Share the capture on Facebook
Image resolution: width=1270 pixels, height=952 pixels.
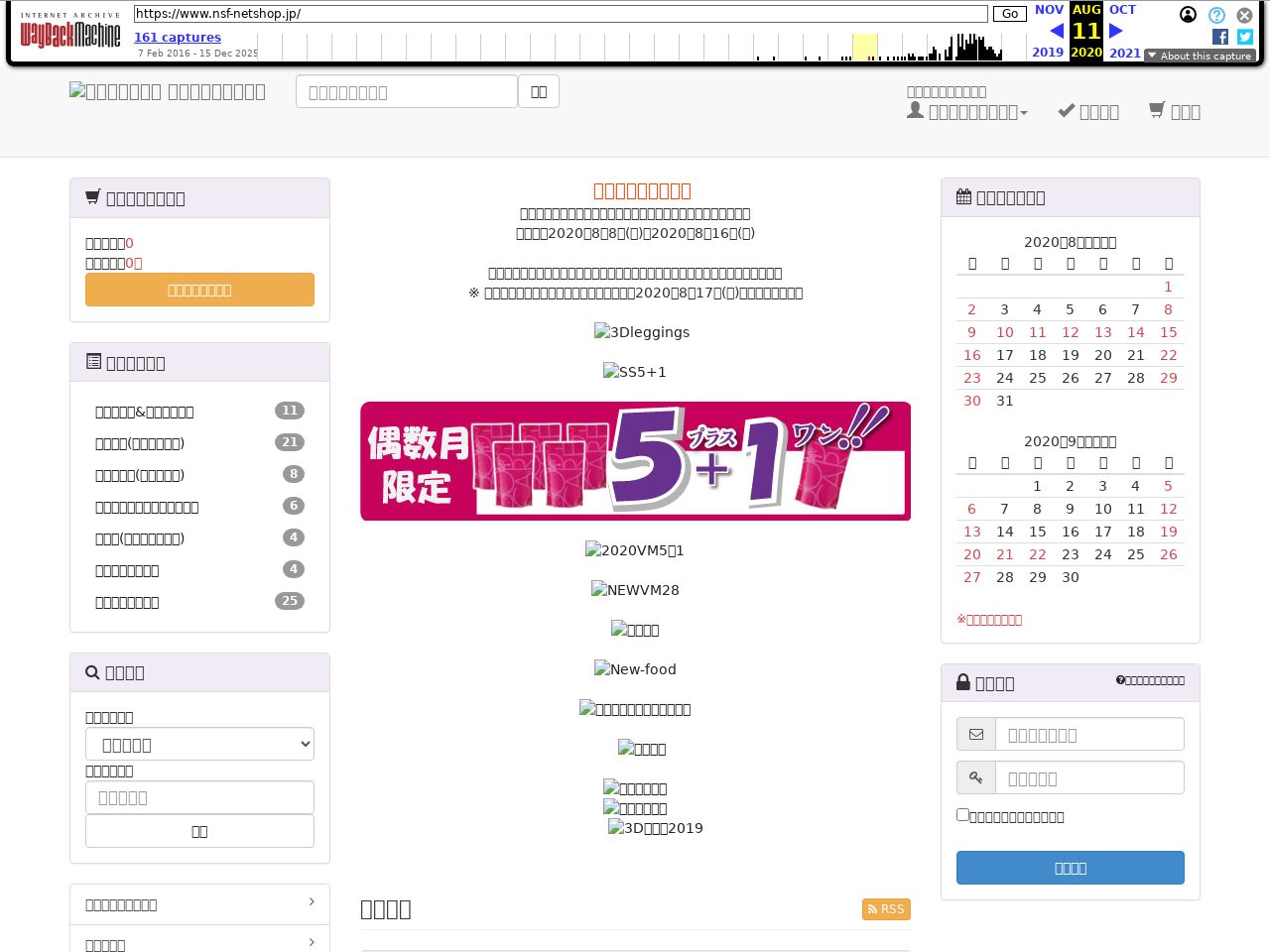[1220, 37]
